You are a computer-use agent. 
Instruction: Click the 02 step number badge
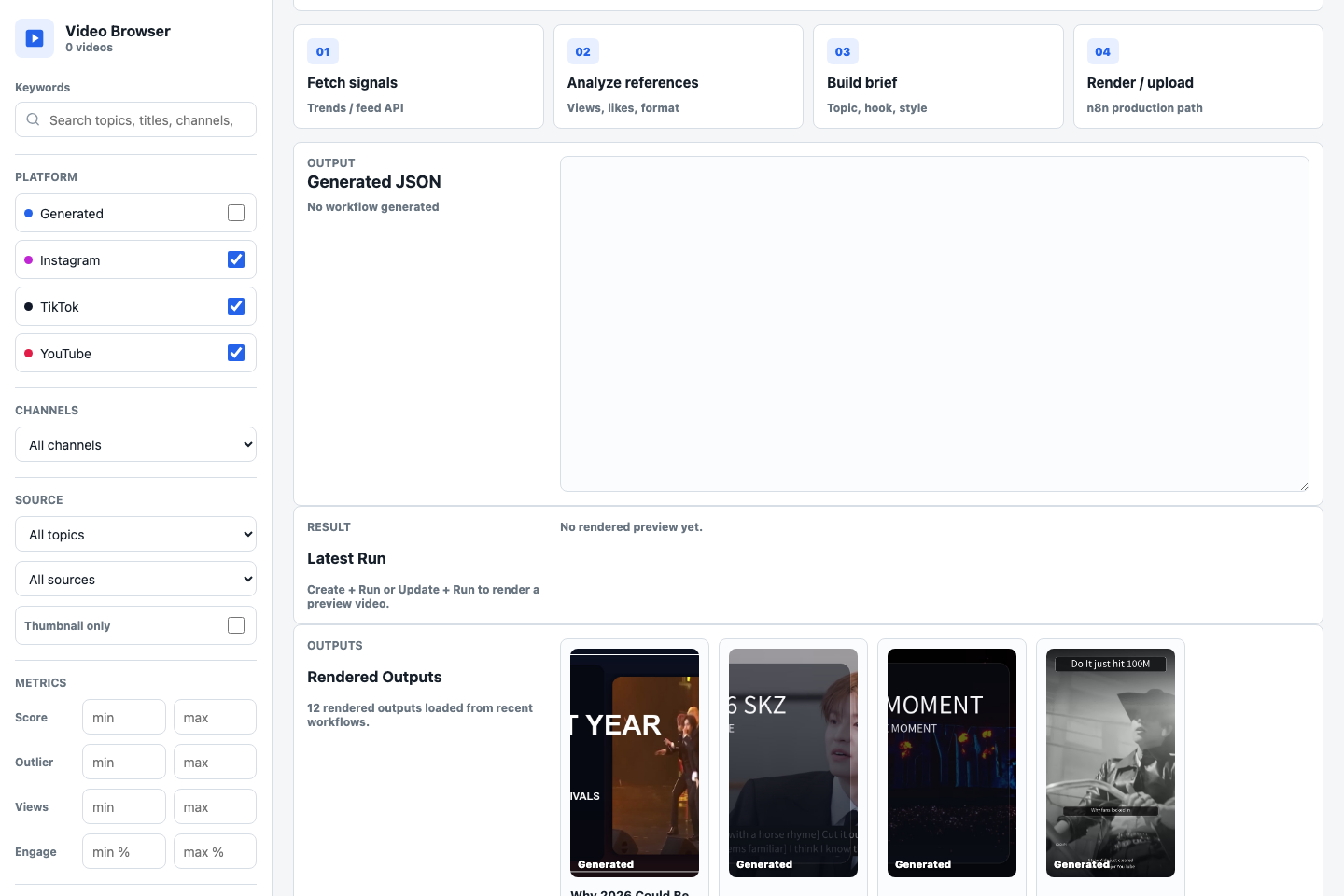pos(583,51)
